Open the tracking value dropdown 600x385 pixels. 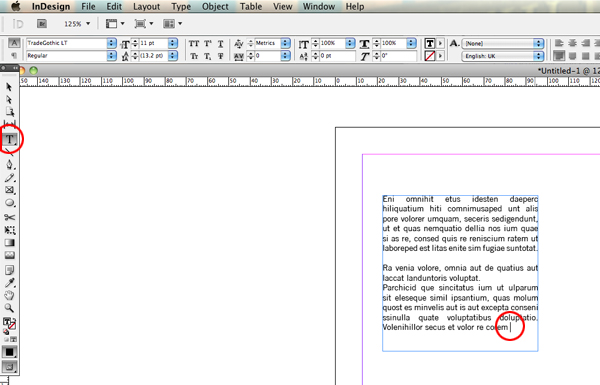[285, 56]
